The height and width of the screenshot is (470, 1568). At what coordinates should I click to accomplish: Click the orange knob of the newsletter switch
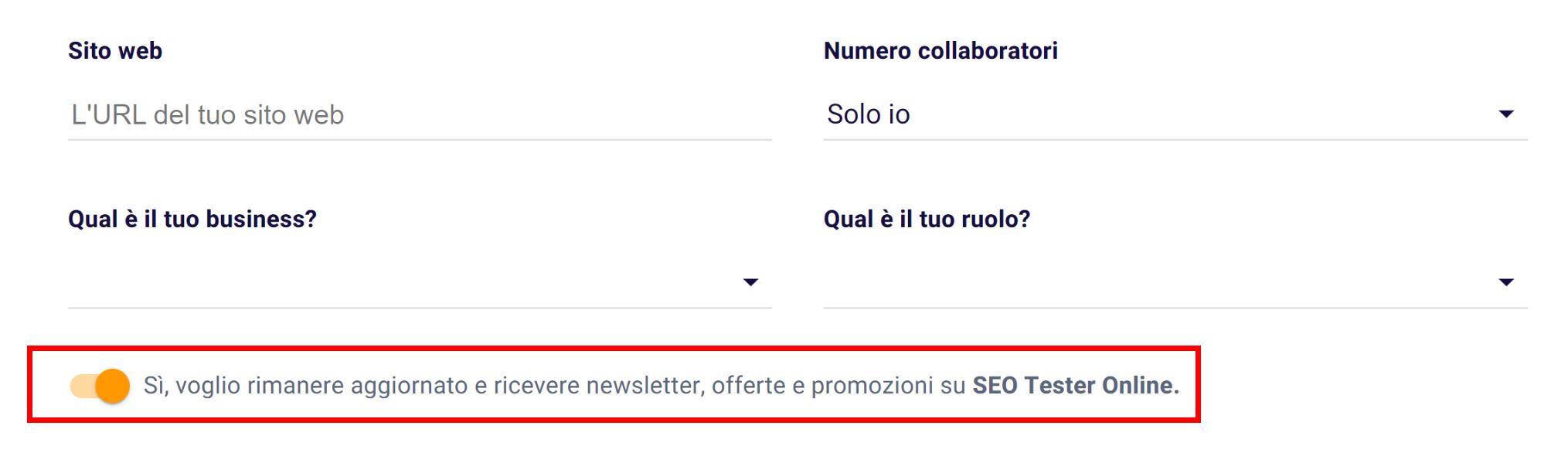coord(113,386)
